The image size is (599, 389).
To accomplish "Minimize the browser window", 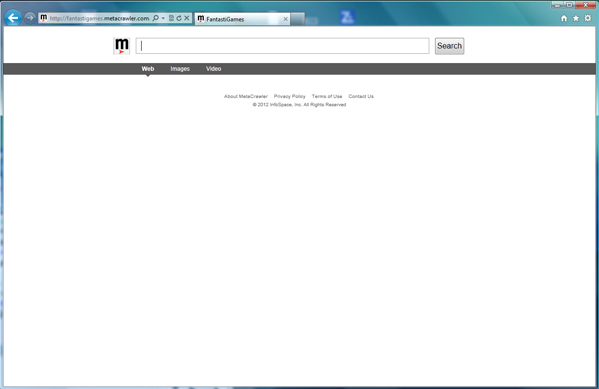I will (557, 5).
